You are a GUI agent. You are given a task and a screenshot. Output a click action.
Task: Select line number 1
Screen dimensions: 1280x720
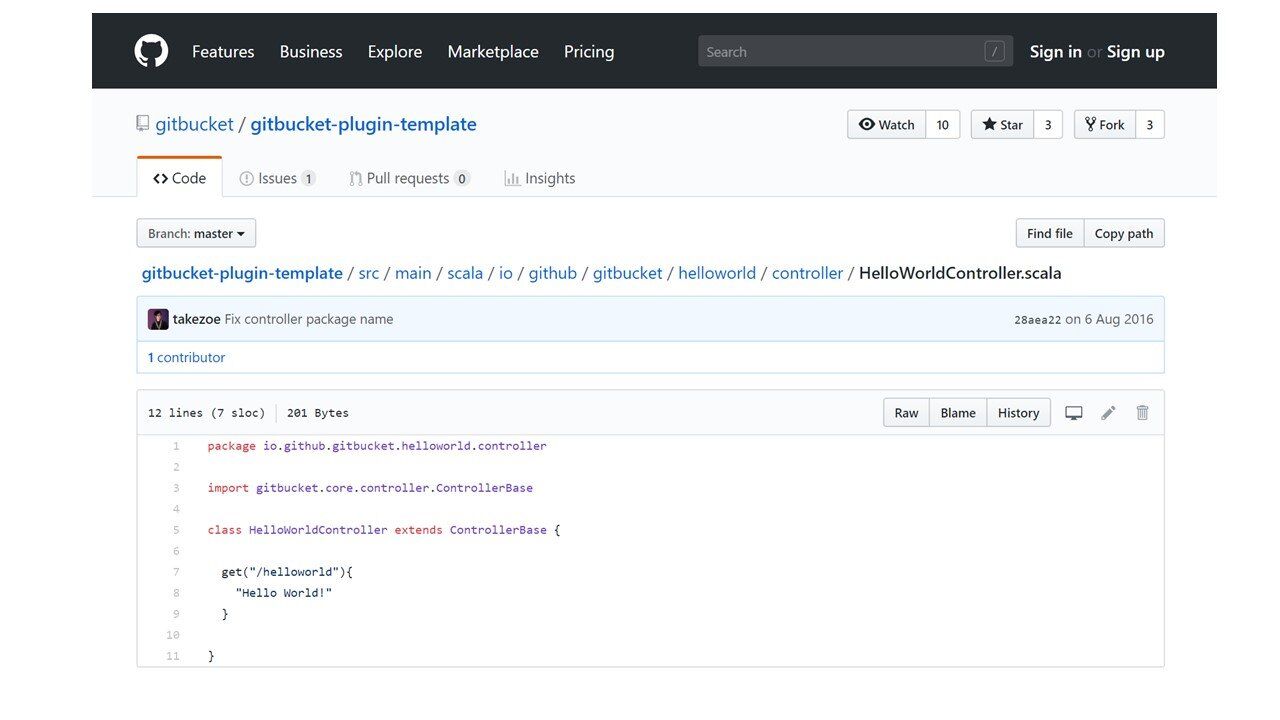176,446
